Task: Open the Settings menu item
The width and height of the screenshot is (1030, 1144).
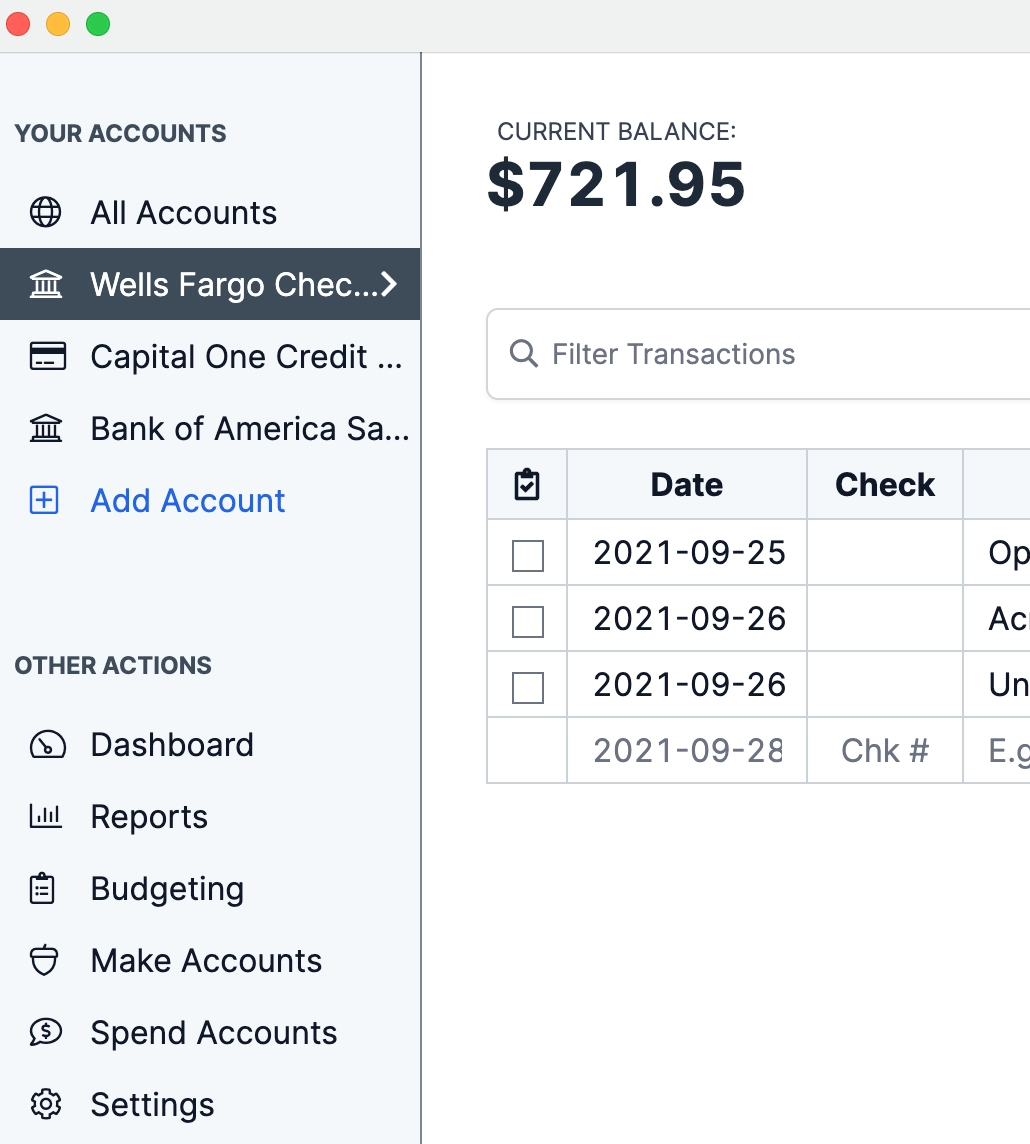Action: point(152,1105)
